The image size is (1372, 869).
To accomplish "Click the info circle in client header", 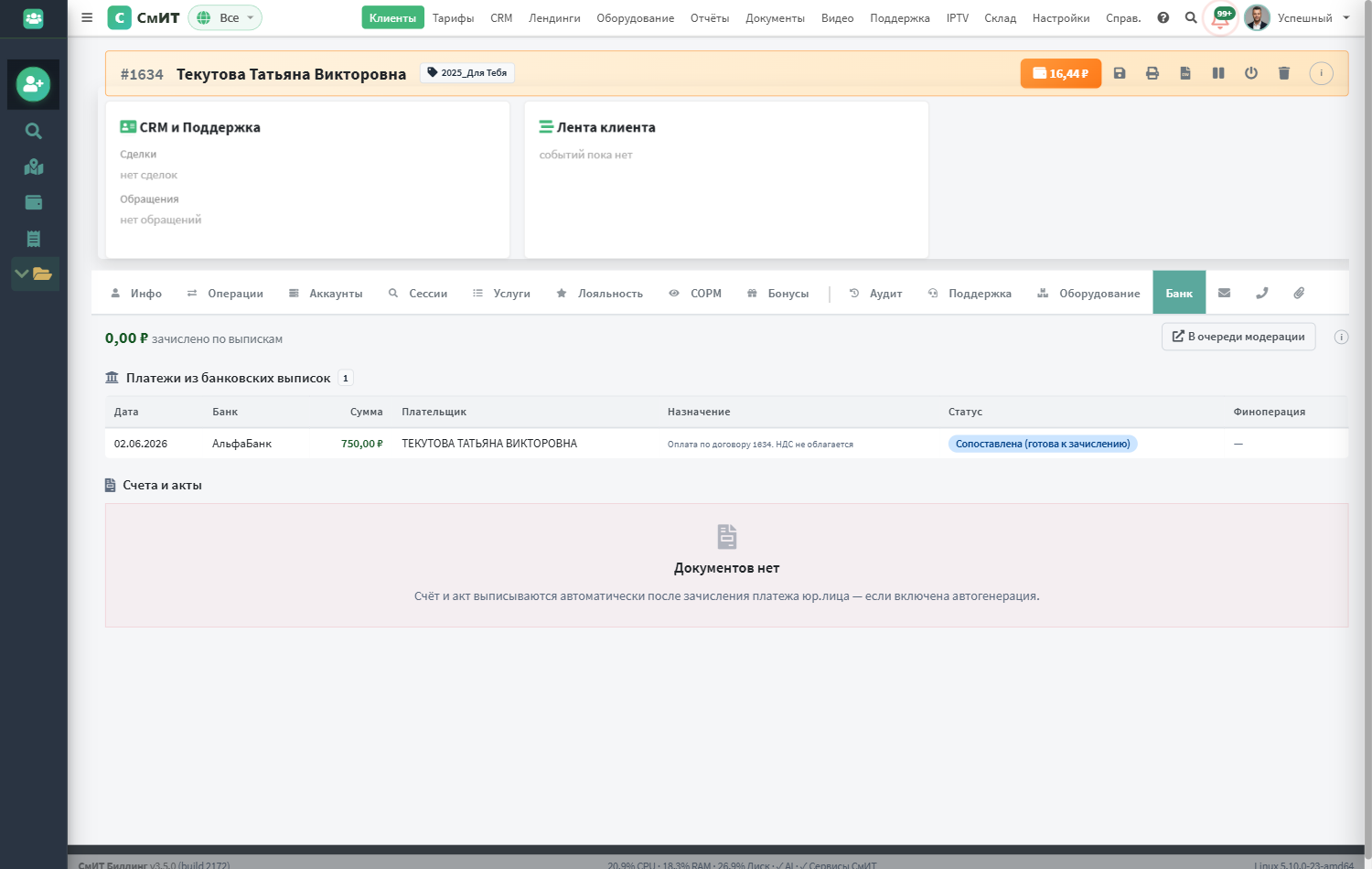I will [1321, 73].
